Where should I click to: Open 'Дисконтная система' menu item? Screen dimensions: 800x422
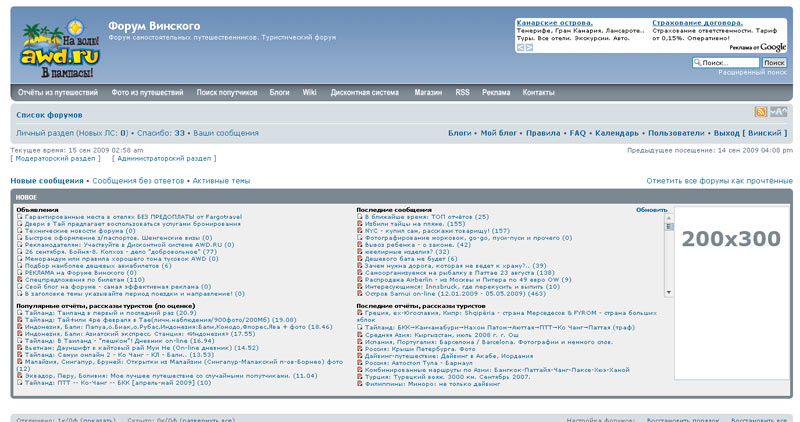pyautogui.click(x=365, y=92)
